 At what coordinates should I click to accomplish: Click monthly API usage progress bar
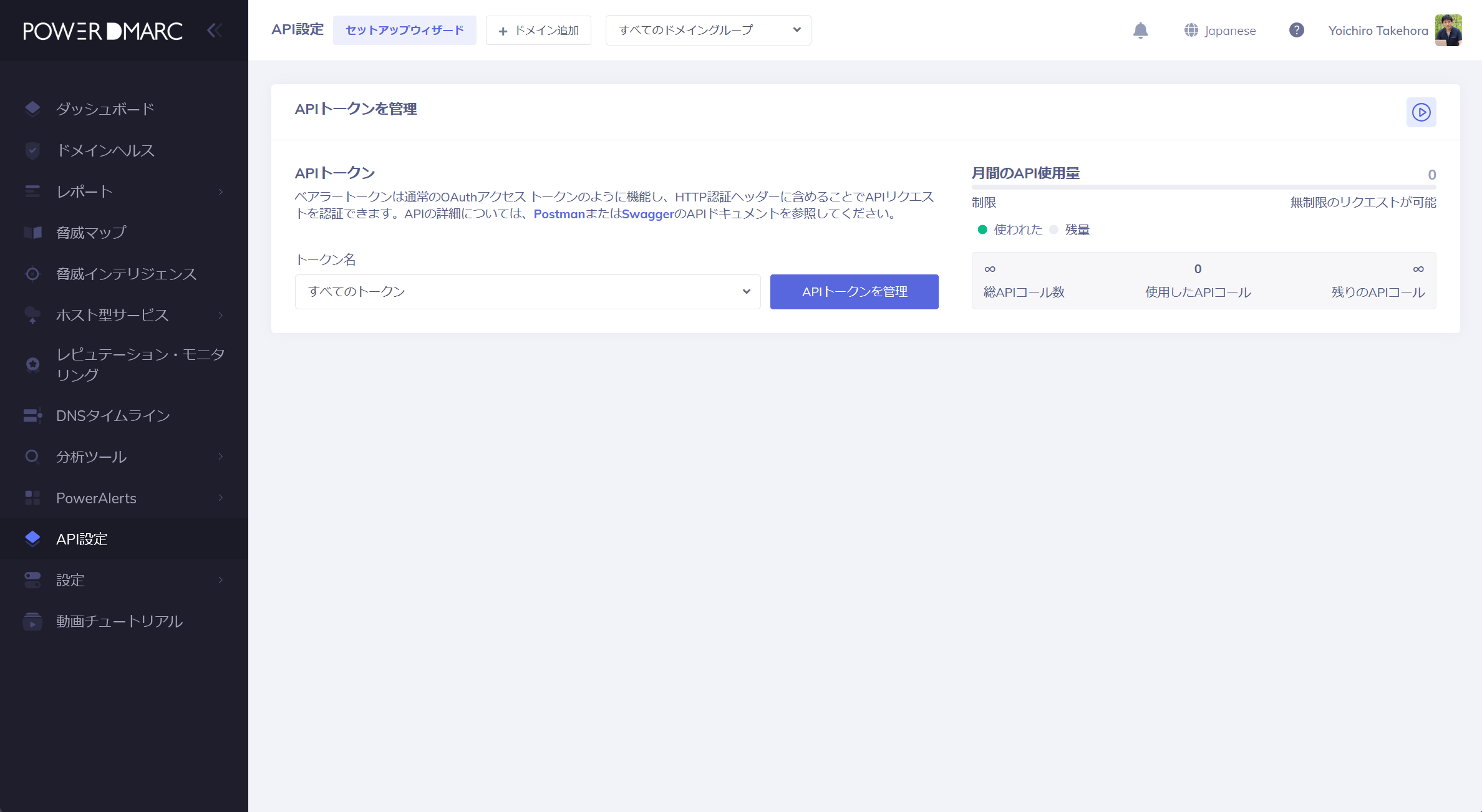(1203, 186)
